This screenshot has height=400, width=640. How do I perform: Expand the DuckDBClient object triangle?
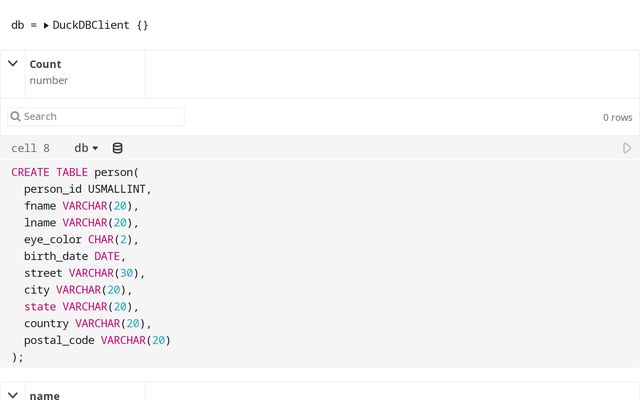point(46,25)
